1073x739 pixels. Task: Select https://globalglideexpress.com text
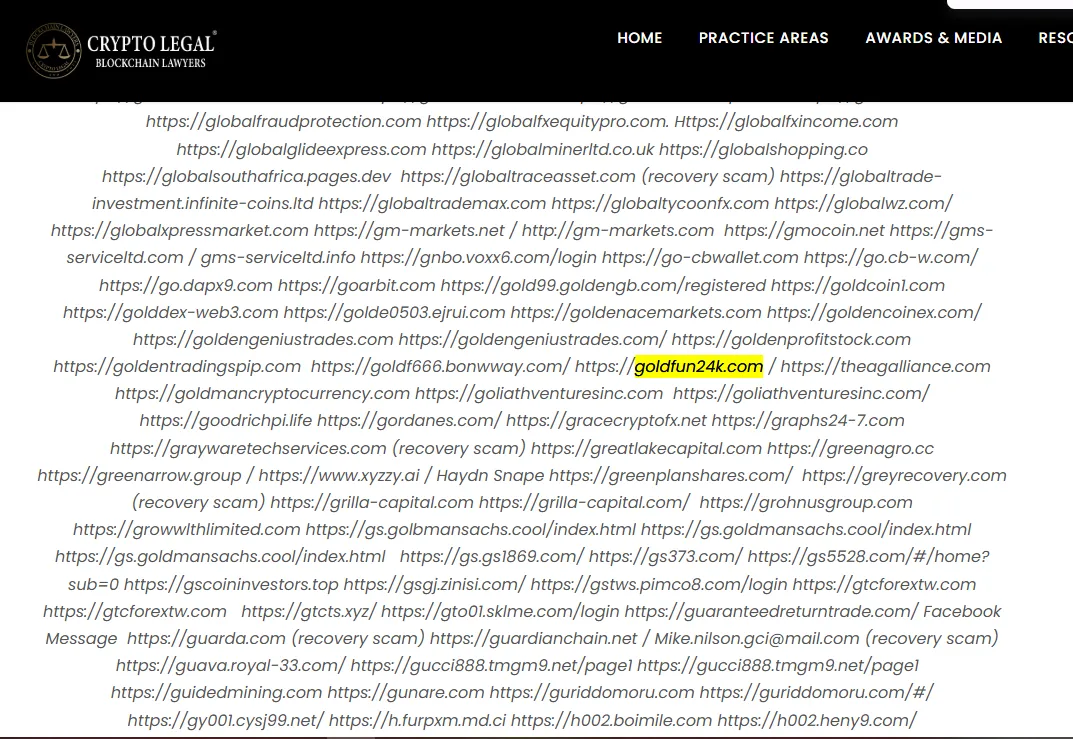pyautogui.click(x=301, y=149)
